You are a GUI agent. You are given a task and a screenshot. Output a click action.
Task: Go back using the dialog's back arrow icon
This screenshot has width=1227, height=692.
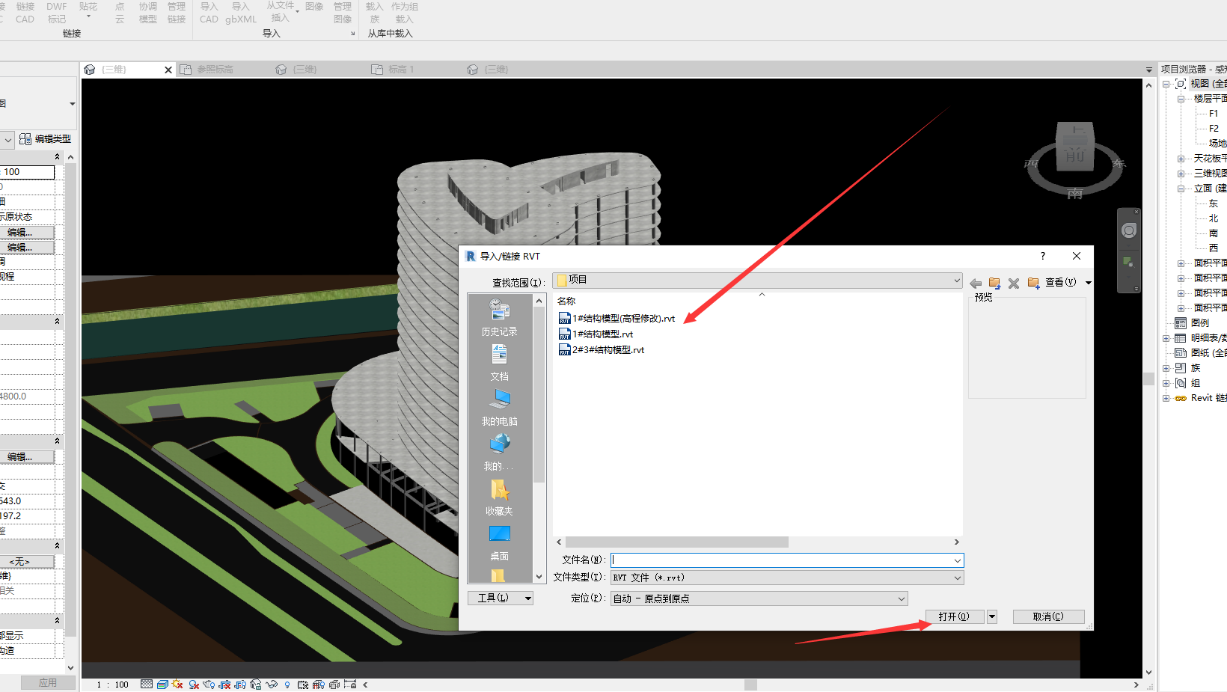976,283
